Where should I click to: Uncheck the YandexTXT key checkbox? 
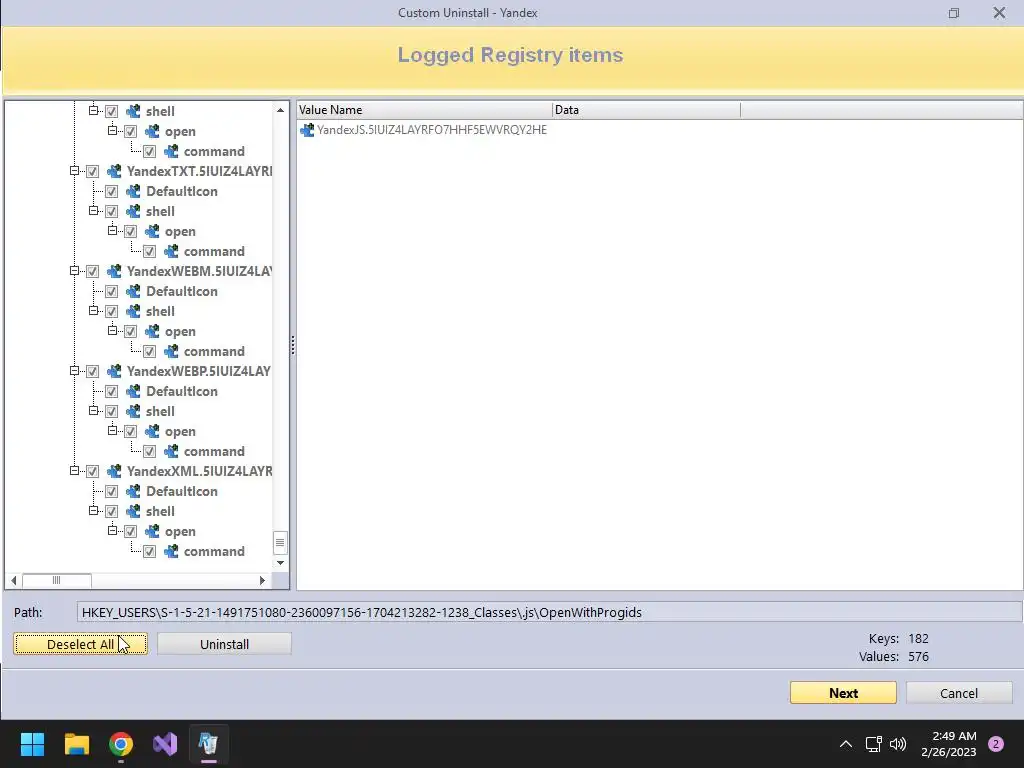(x=92, y=171)
